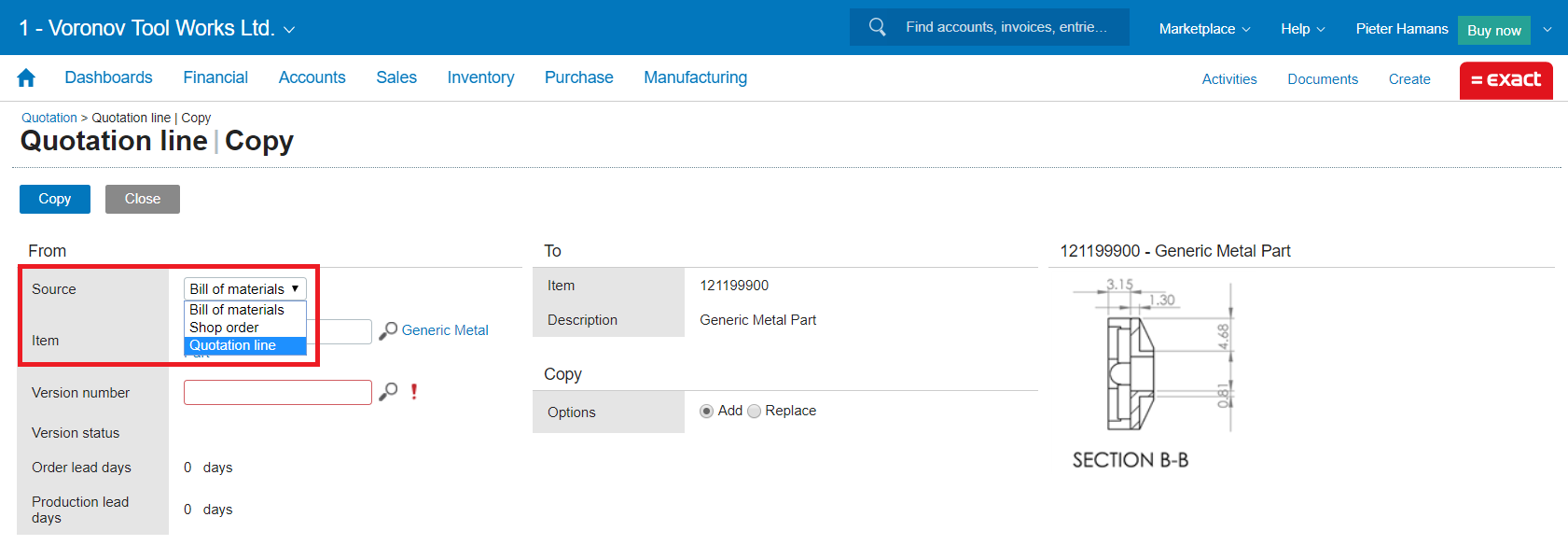Click the Version number lookup magnifier icon
This screenshot has height=545, width=1568.
[x=388, y=392]
